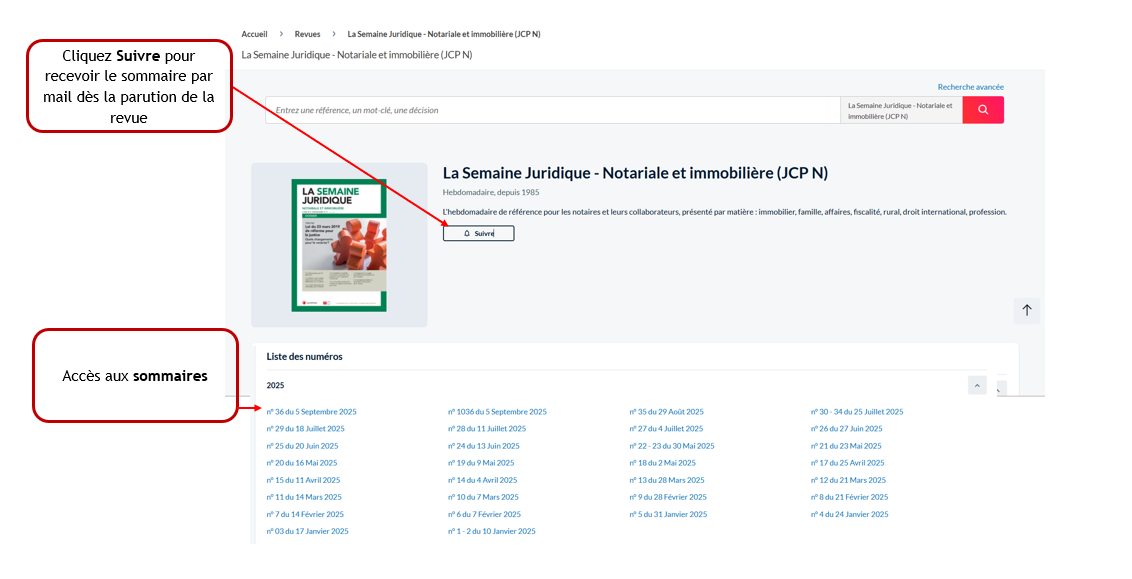Open the La Semaine Juridique cover thumbnail
1132x579 pixels.
(339, 245)
